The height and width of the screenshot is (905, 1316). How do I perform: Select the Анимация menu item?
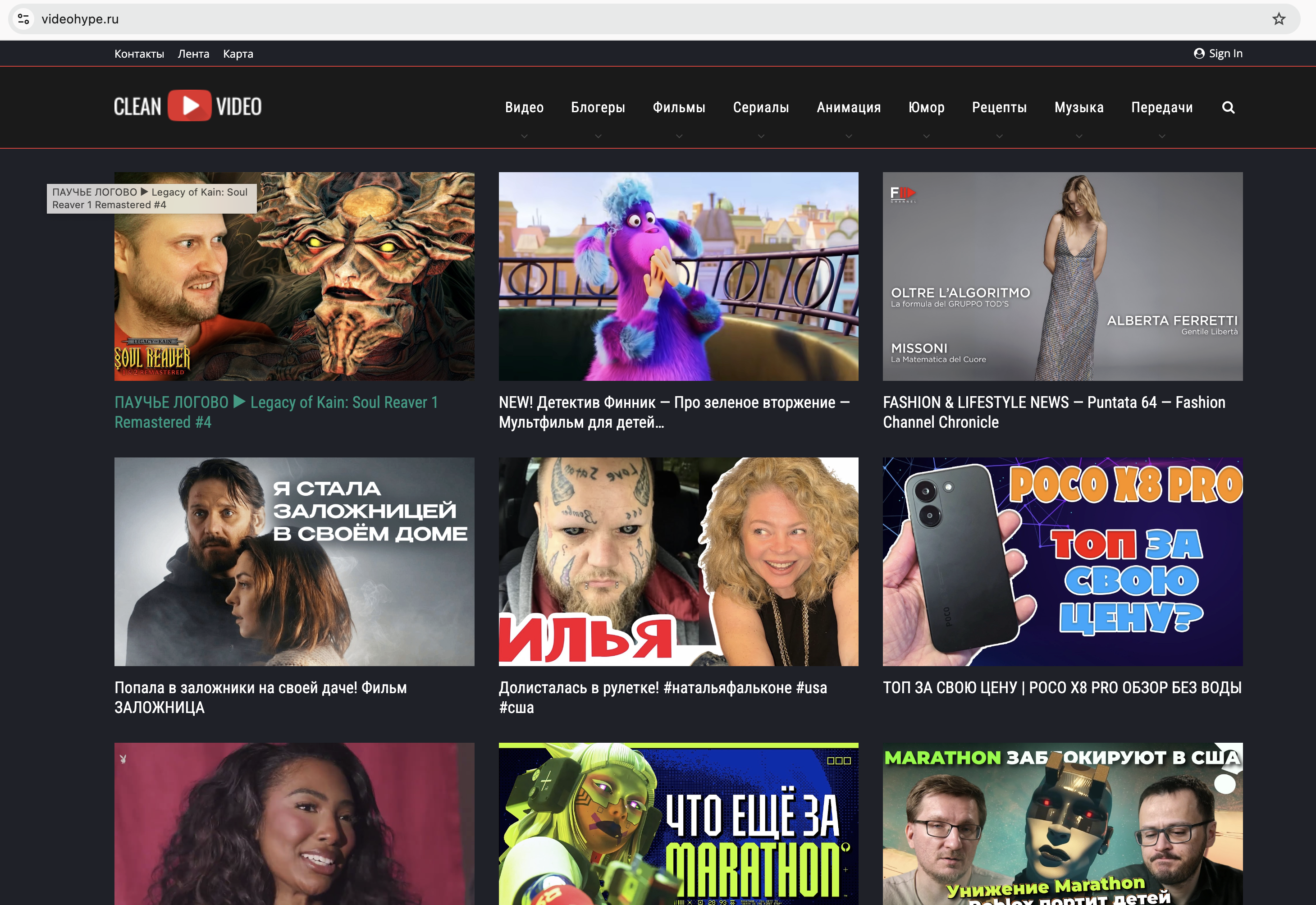(x=848, y=107)
